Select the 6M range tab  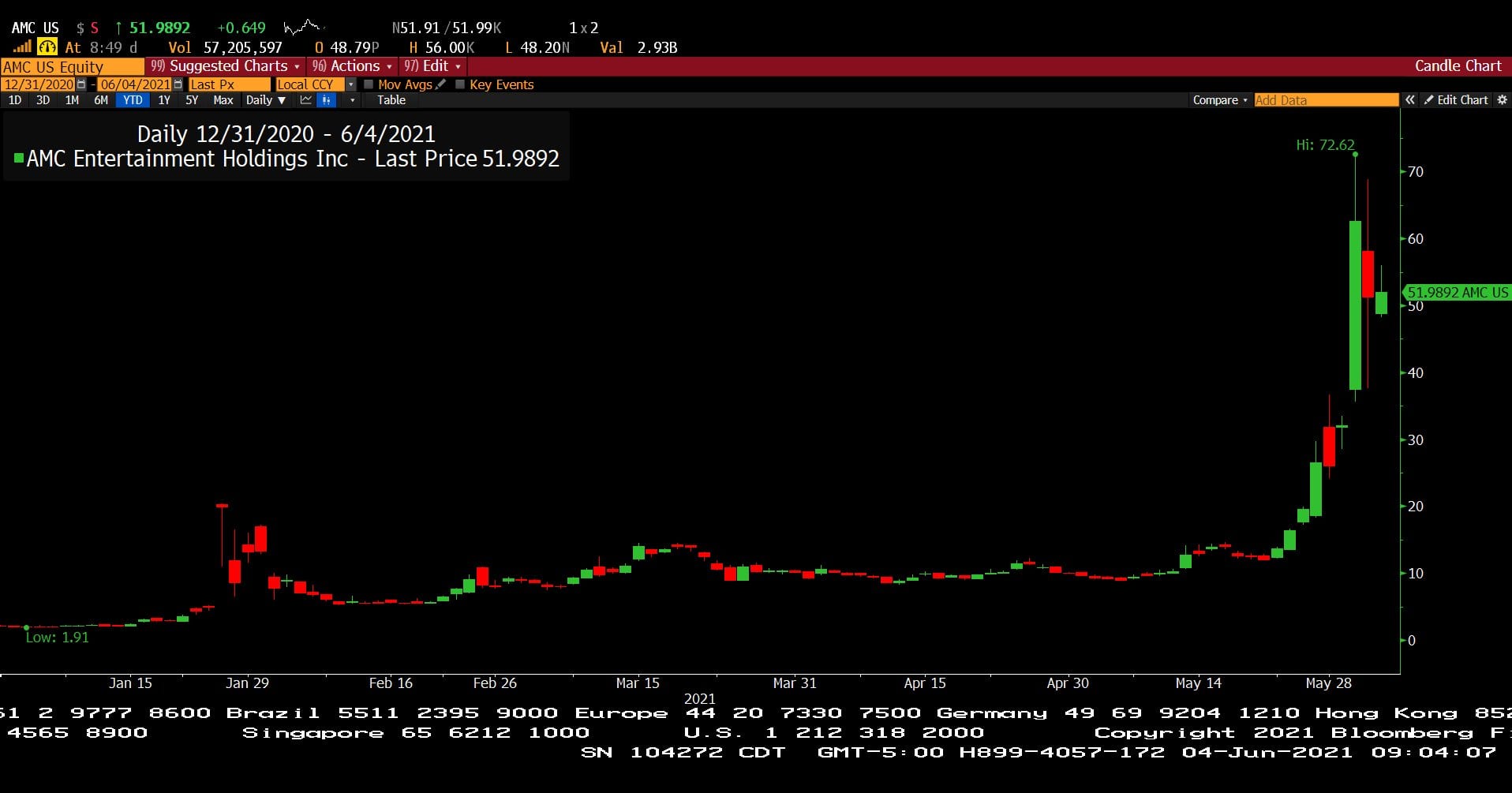101,100
